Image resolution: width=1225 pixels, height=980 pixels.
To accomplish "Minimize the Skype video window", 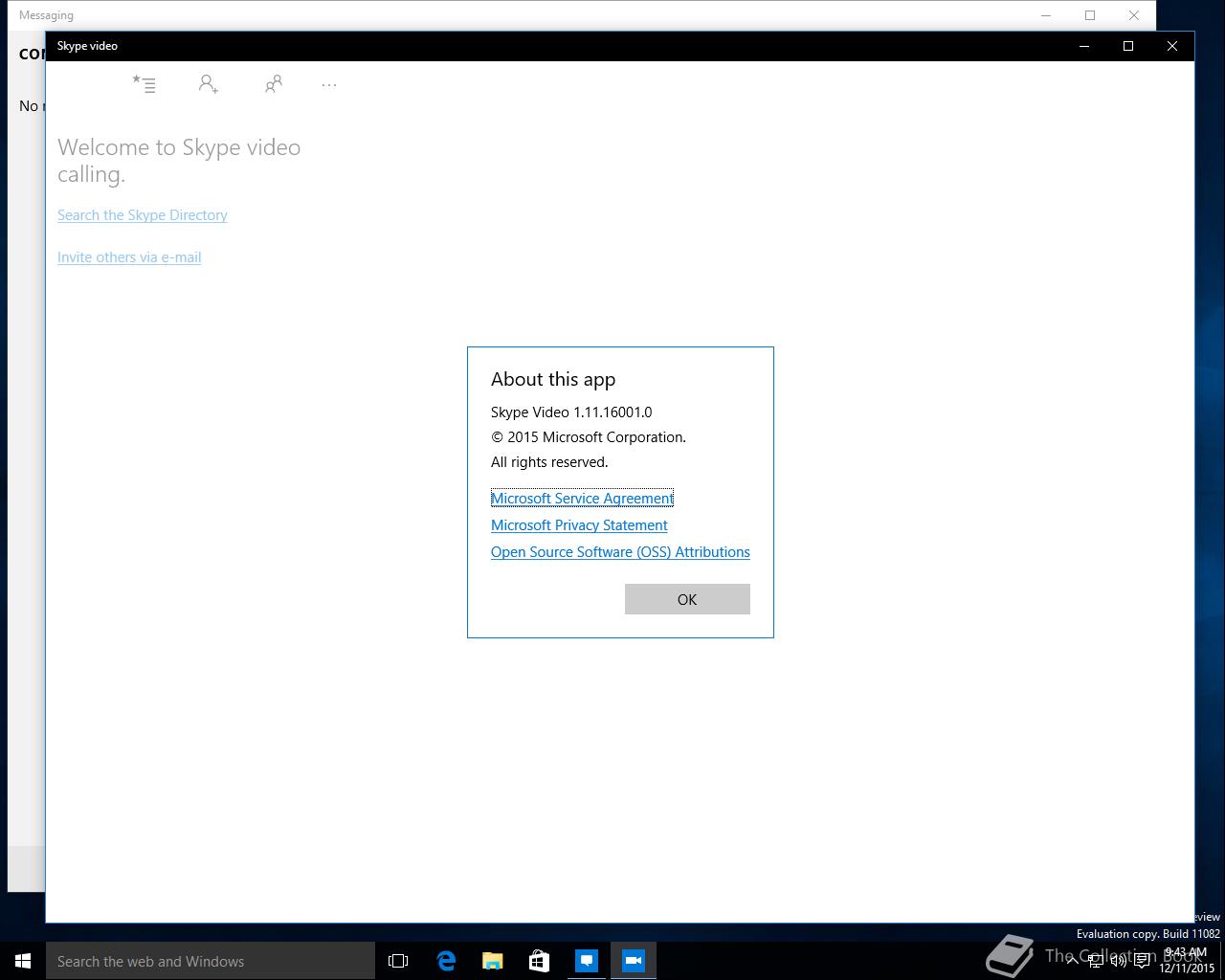I will [x=1084, y=46].
